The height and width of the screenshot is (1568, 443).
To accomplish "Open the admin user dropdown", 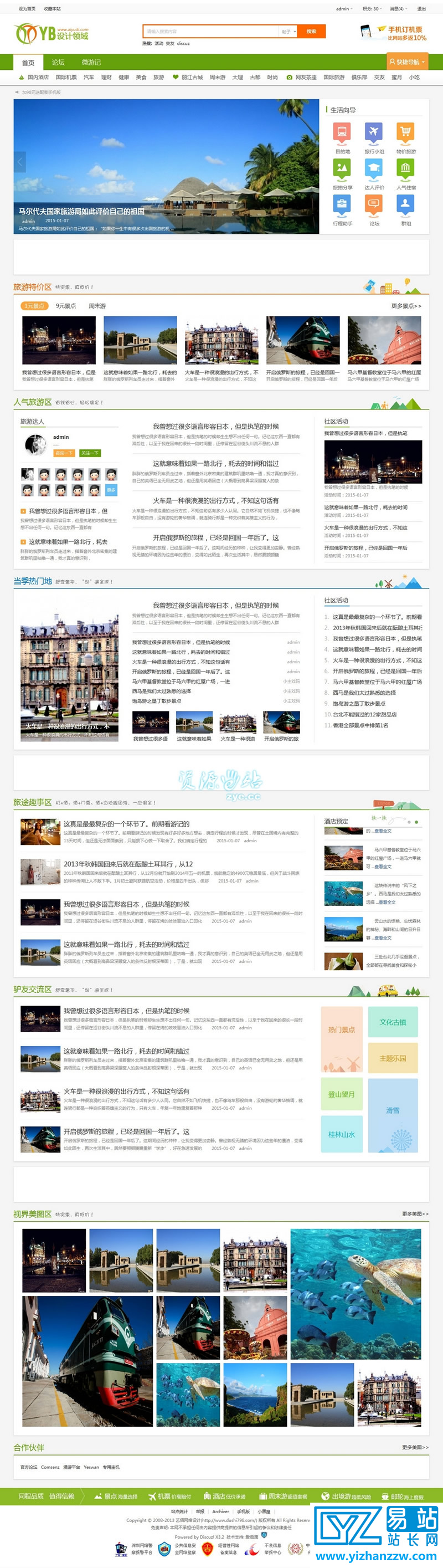I will click(344, 8).
